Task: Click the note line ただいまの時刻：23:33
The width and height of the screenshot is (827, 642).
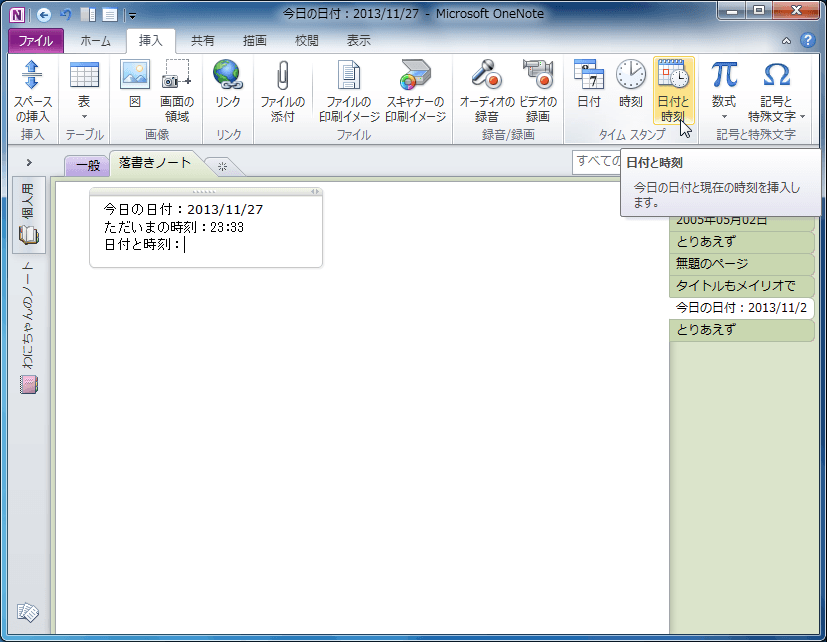Action: pyautogui.click(x=174, y=227)
